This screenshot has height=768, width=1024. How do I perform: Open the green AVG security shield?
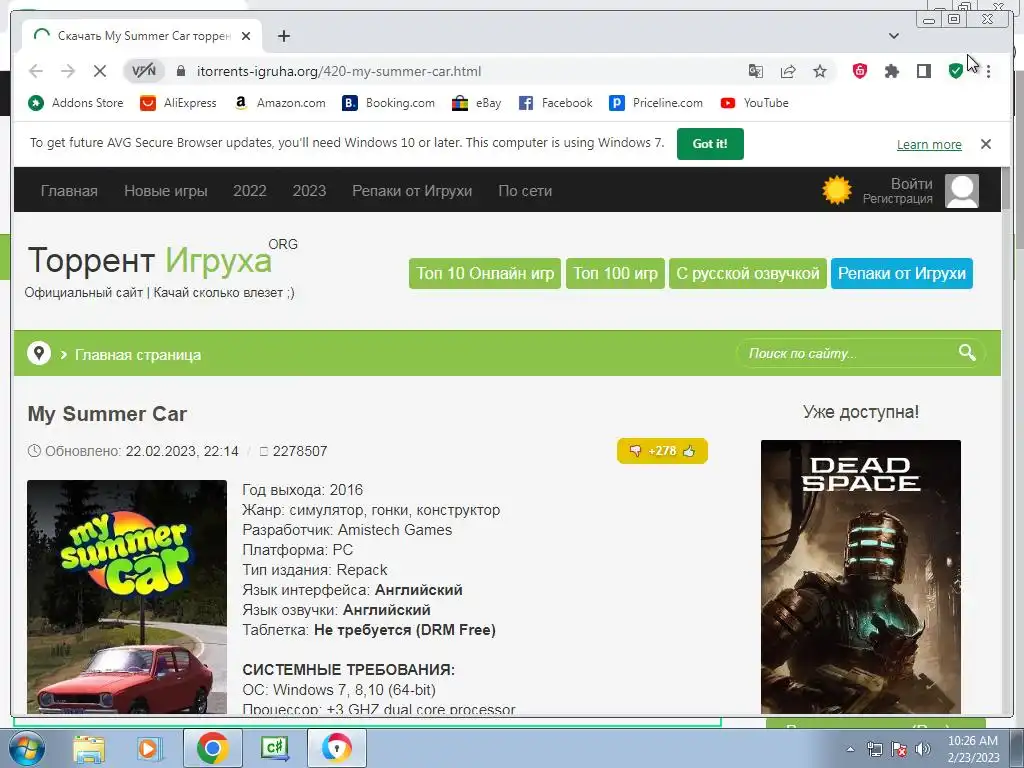[955, 71]
